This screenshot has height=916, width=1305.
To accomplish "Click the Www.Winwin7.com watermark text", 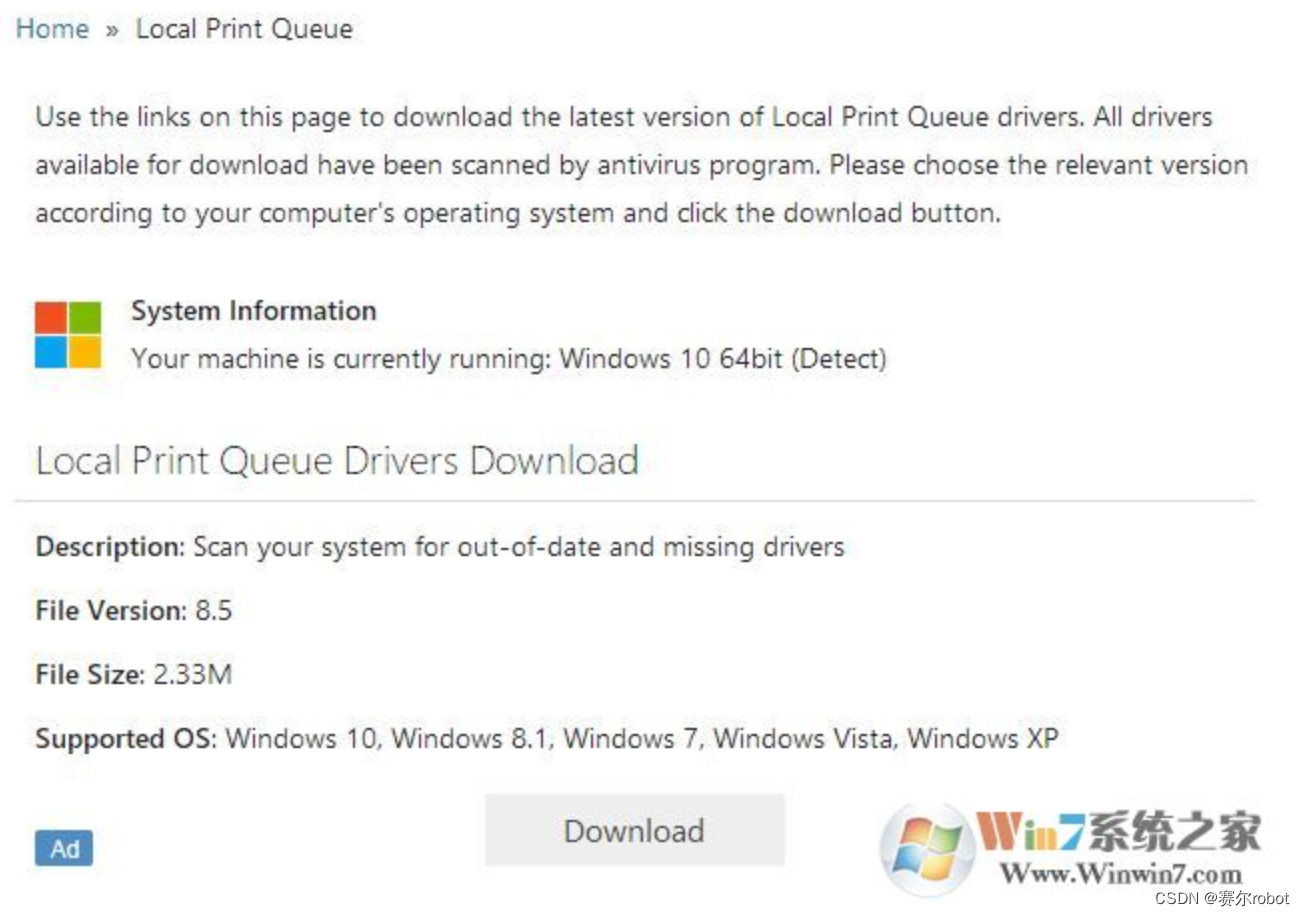I will [1120, 873].
